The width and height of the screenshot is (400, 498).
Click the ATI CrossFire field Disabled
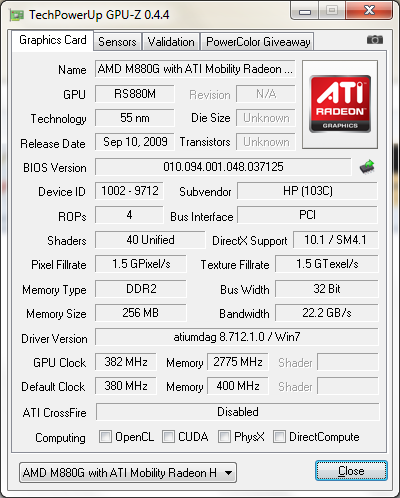[x=238, y=412]
